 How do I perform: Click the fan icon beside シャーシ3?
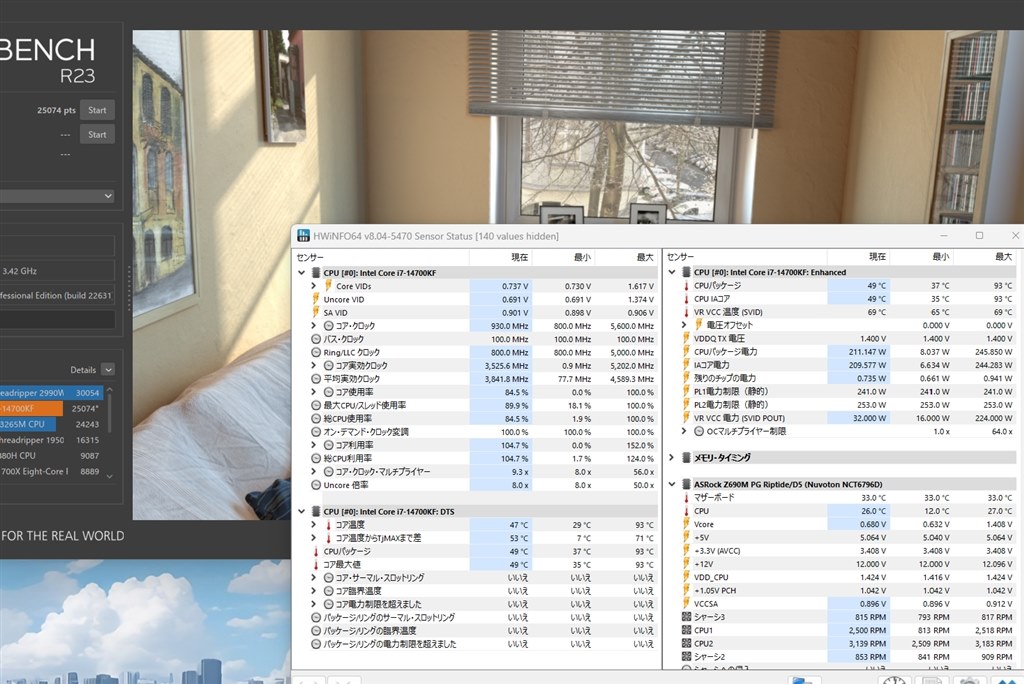click(686, 617)
